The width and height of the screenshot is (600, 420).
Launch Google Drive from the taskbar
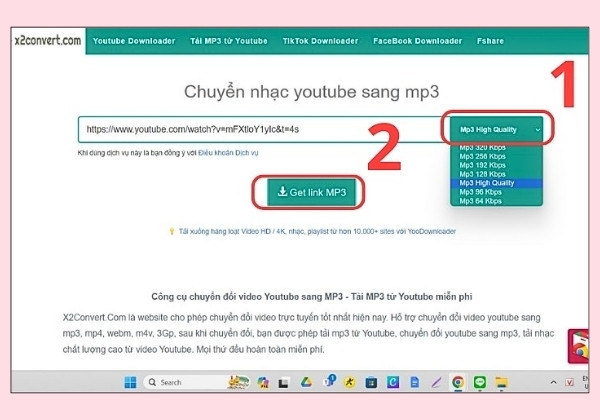tap(306, 382)
